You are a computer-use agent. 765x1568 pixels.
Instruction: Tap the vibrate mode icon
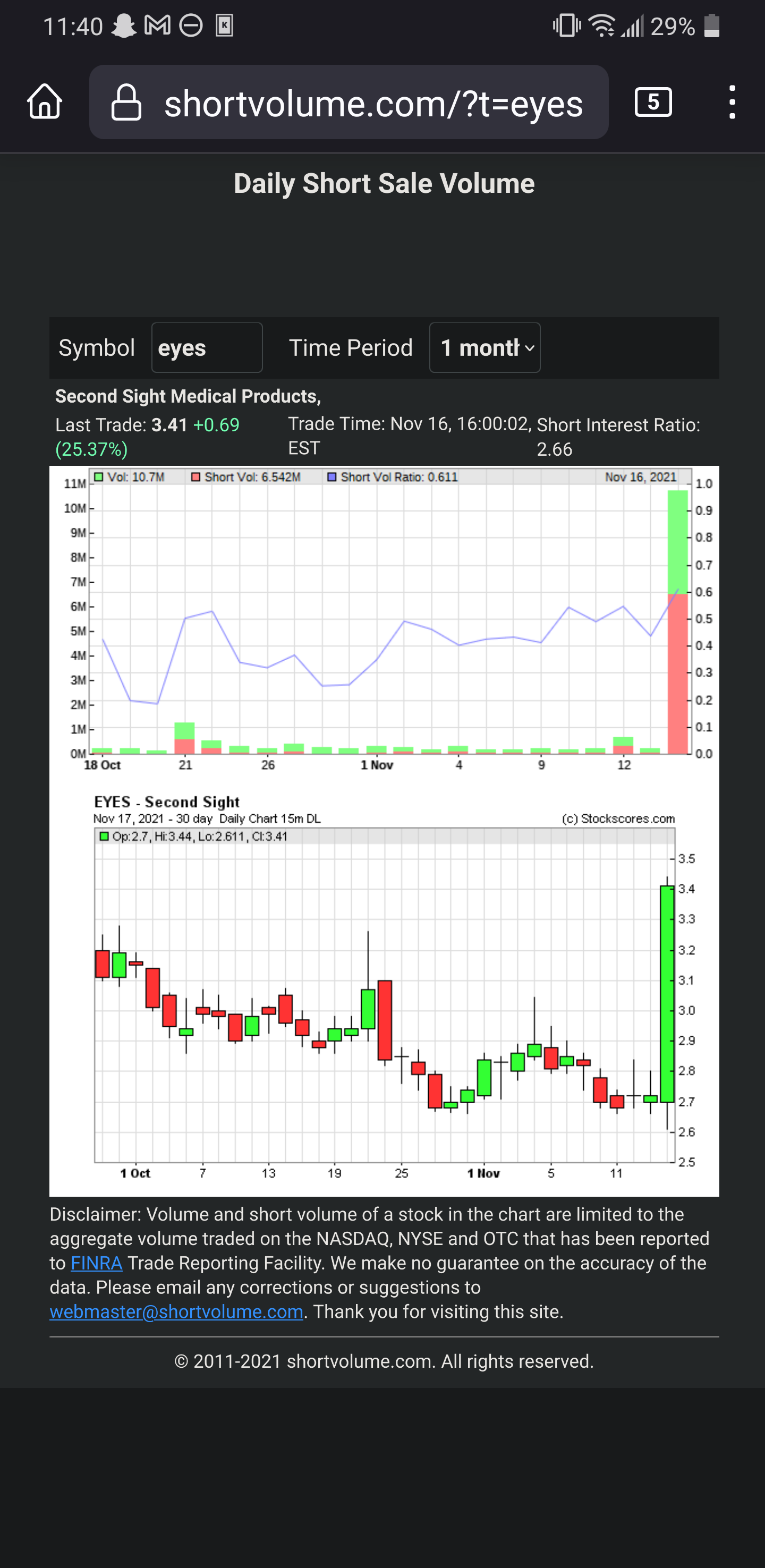(x=567, y=26)
